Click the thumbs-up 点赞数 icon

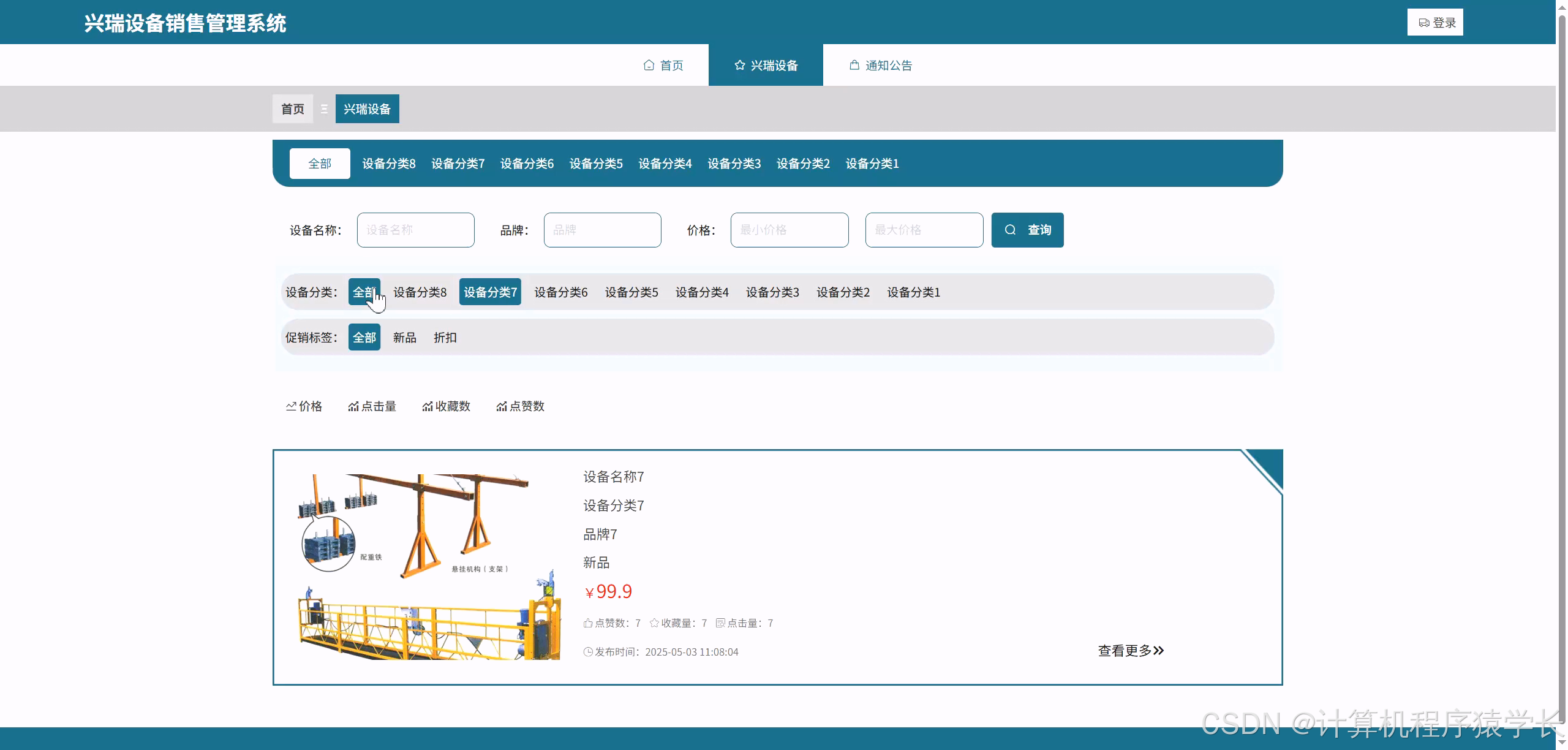coord(588,623)
